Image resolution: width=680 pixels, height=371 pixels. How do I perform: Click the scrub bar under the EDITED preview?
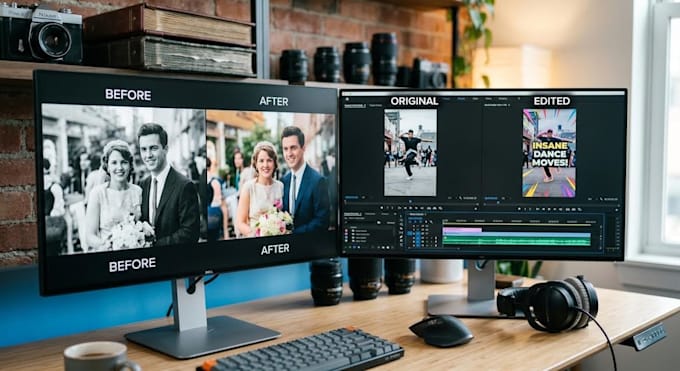click(552, 203)
